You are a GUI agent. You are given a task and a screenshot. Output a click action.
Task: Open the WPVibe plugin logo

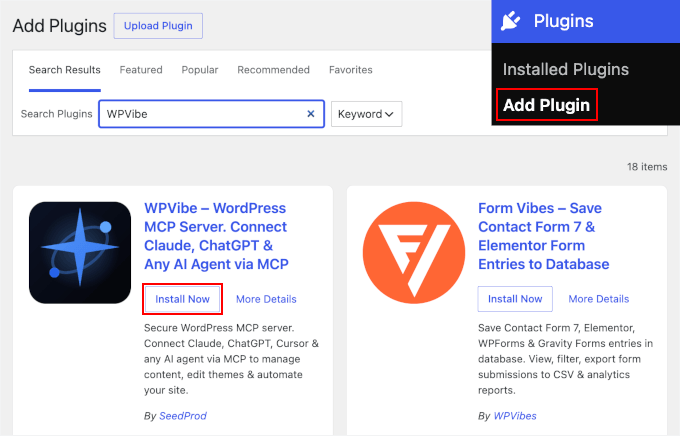80,252
